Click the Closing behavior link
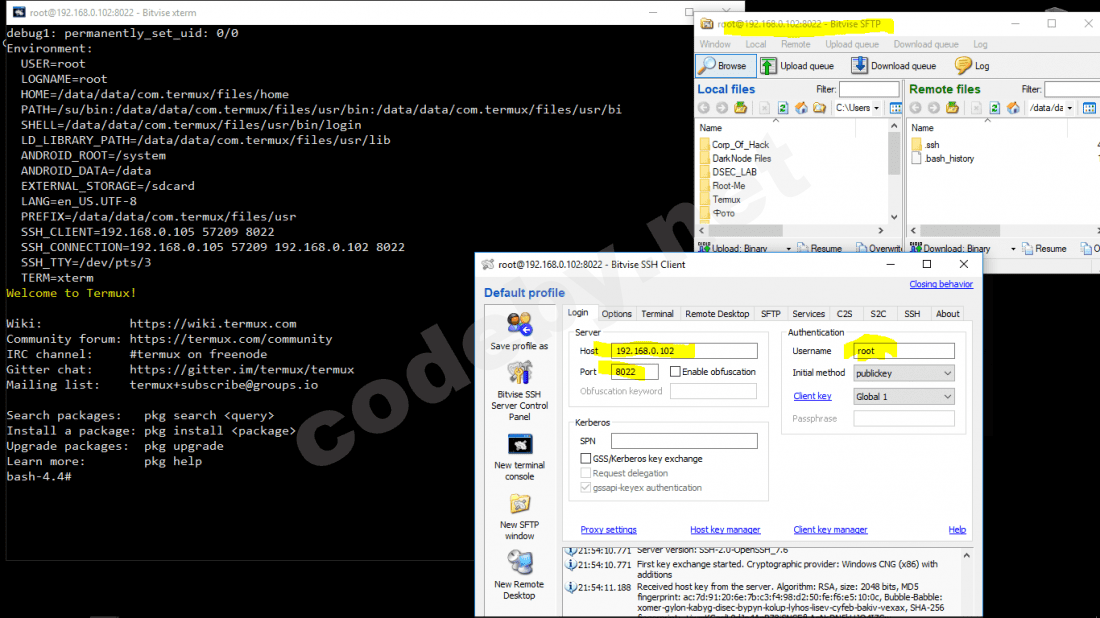The width and height of the screenshot is (1100, 618). click(941, 284)
